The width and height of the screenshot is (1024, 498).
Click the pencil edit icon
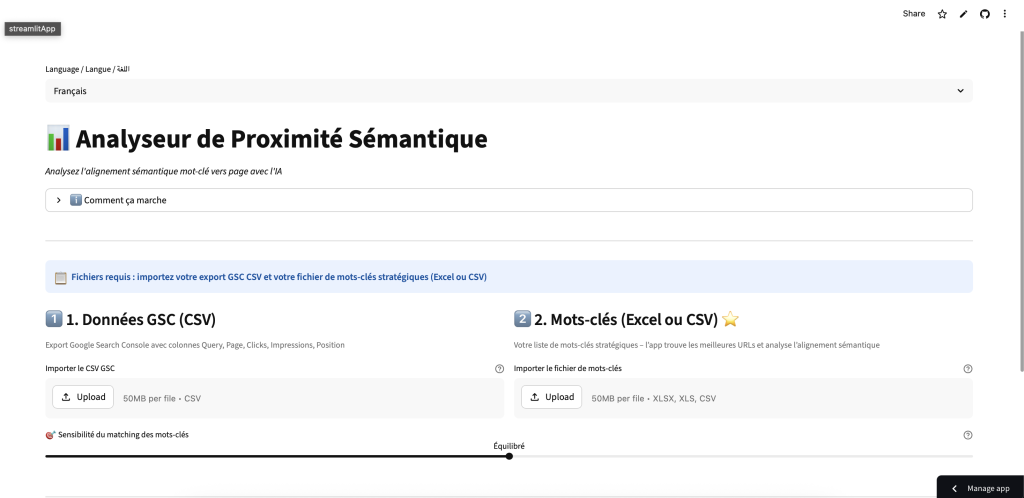963,14
